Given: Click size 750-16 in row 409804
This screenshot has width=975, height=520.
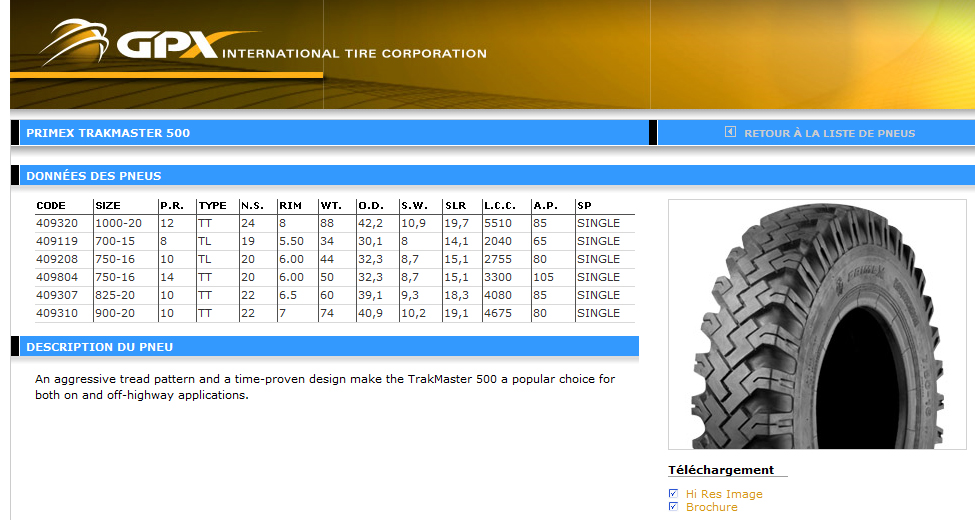Looking at the screenshot, I should click(115, 277).
